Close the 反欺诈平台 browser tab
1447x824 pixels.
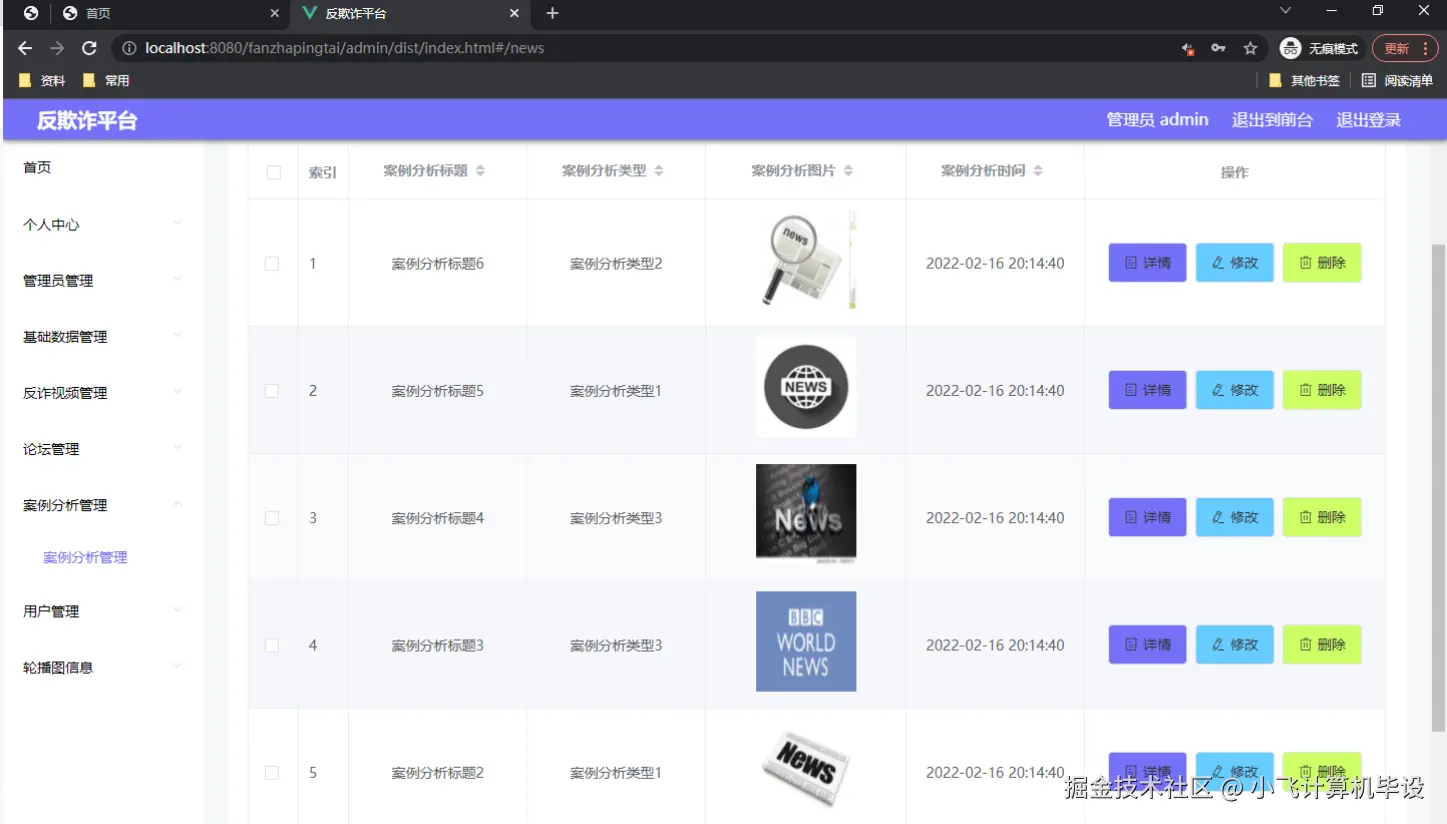pos(515,13)
